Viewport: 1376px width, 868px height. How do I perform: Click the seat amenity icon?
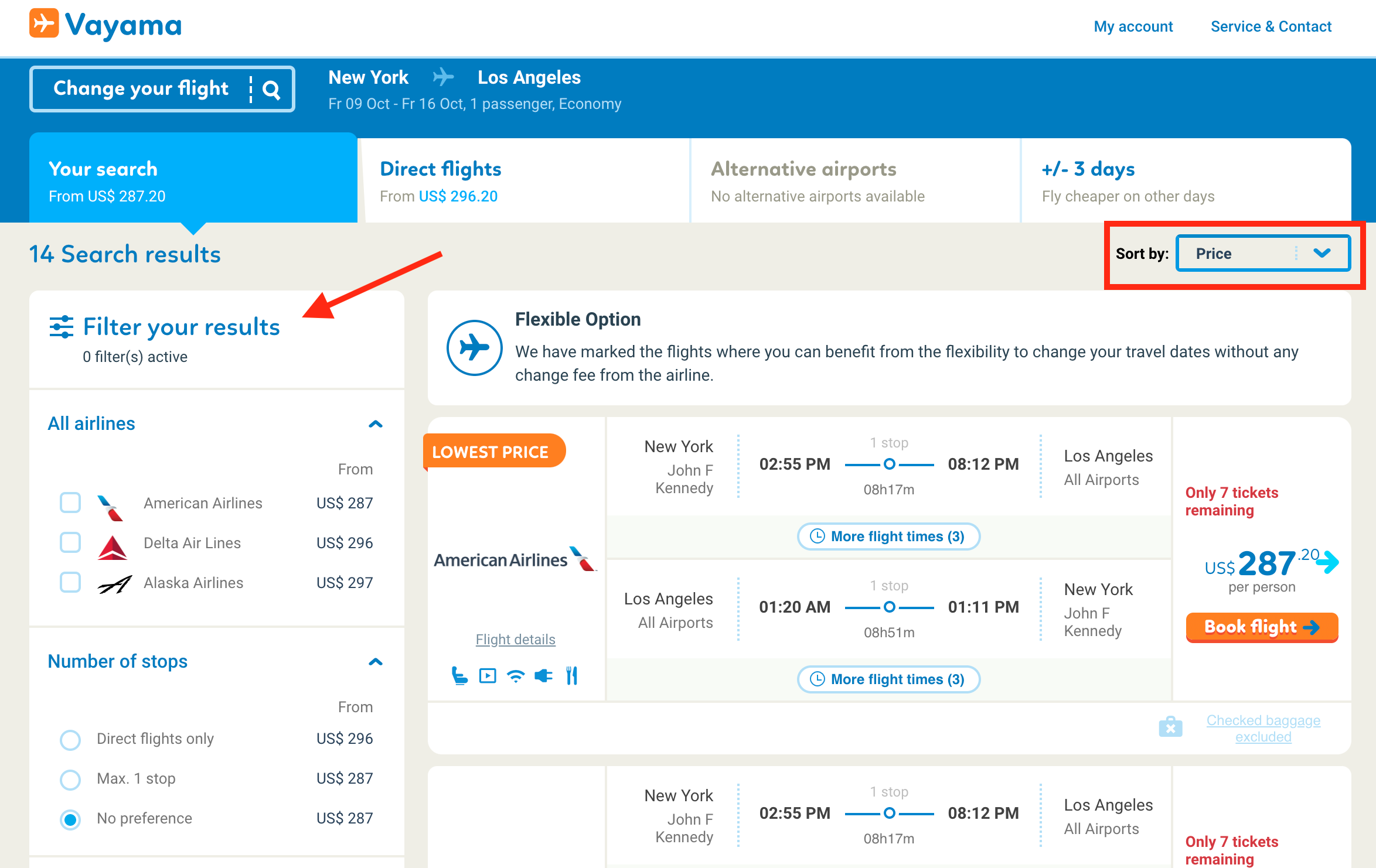pyautogui.click(x=459, y=676)
